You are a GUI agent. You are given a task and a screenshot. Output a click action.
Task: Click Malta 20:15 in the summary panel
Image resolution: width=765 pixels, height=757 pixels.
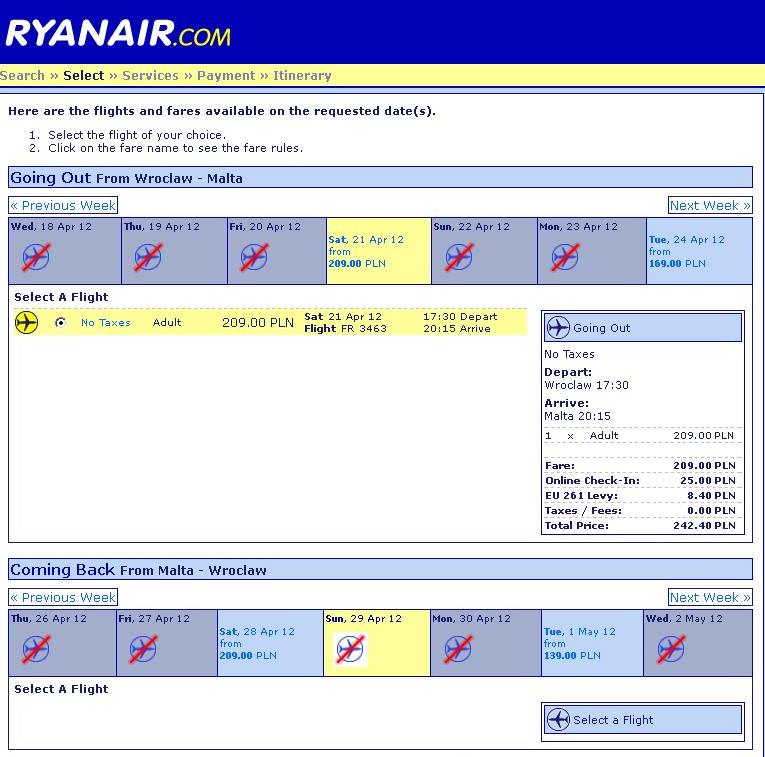click(577, 416)
